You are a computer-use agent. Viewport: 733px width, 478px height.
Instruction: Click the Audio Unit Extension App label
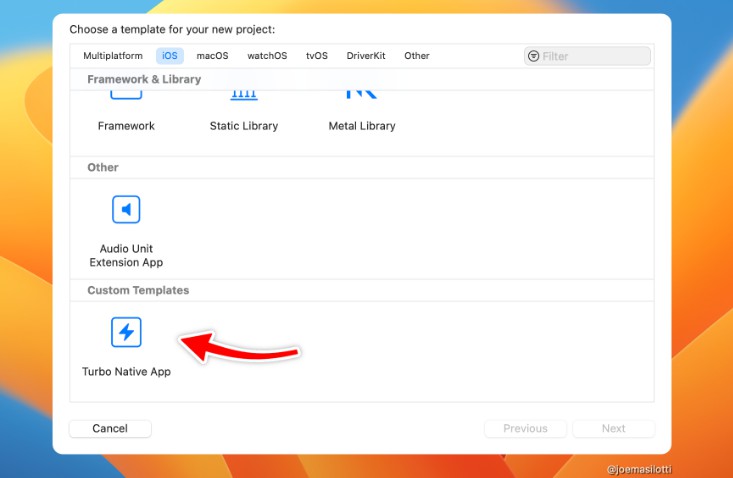coord(126,255)
